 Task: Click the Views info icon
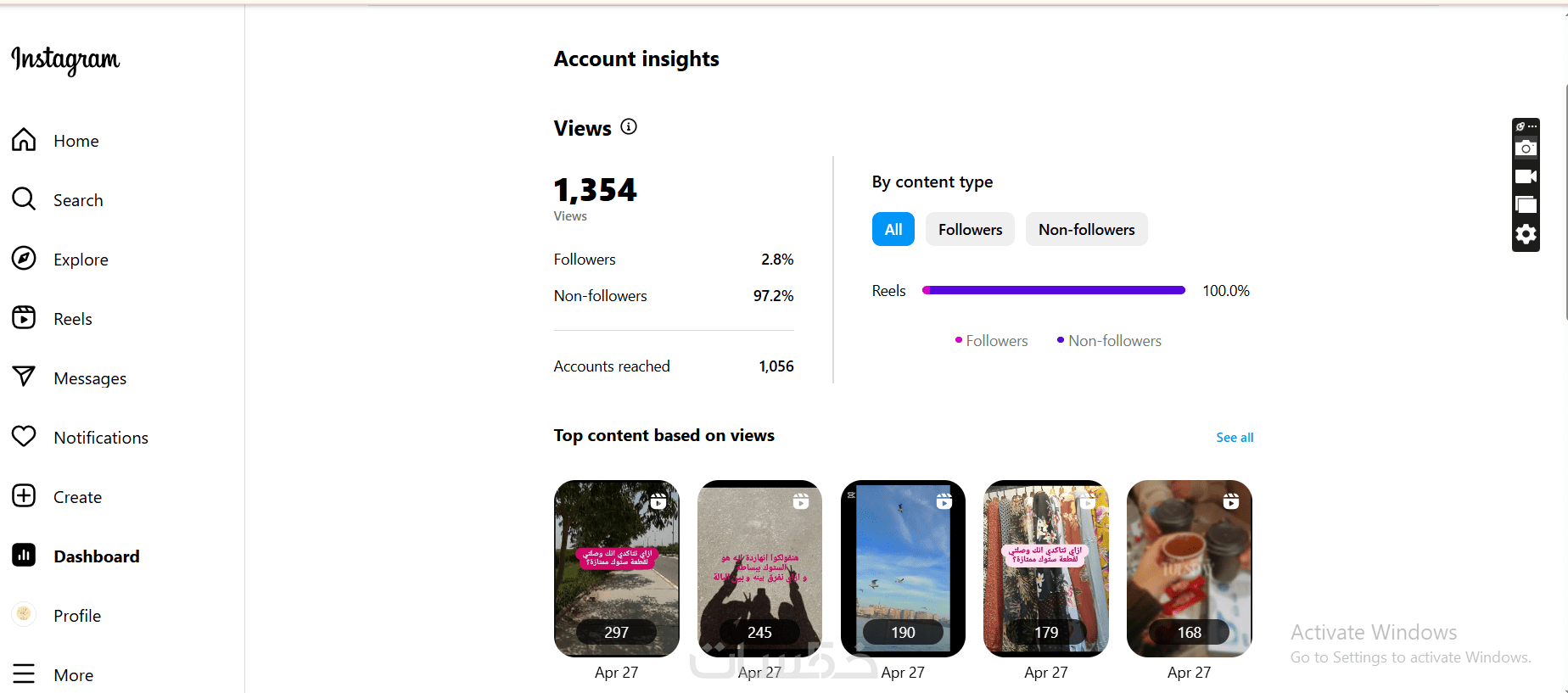click(x=629, y=127)
